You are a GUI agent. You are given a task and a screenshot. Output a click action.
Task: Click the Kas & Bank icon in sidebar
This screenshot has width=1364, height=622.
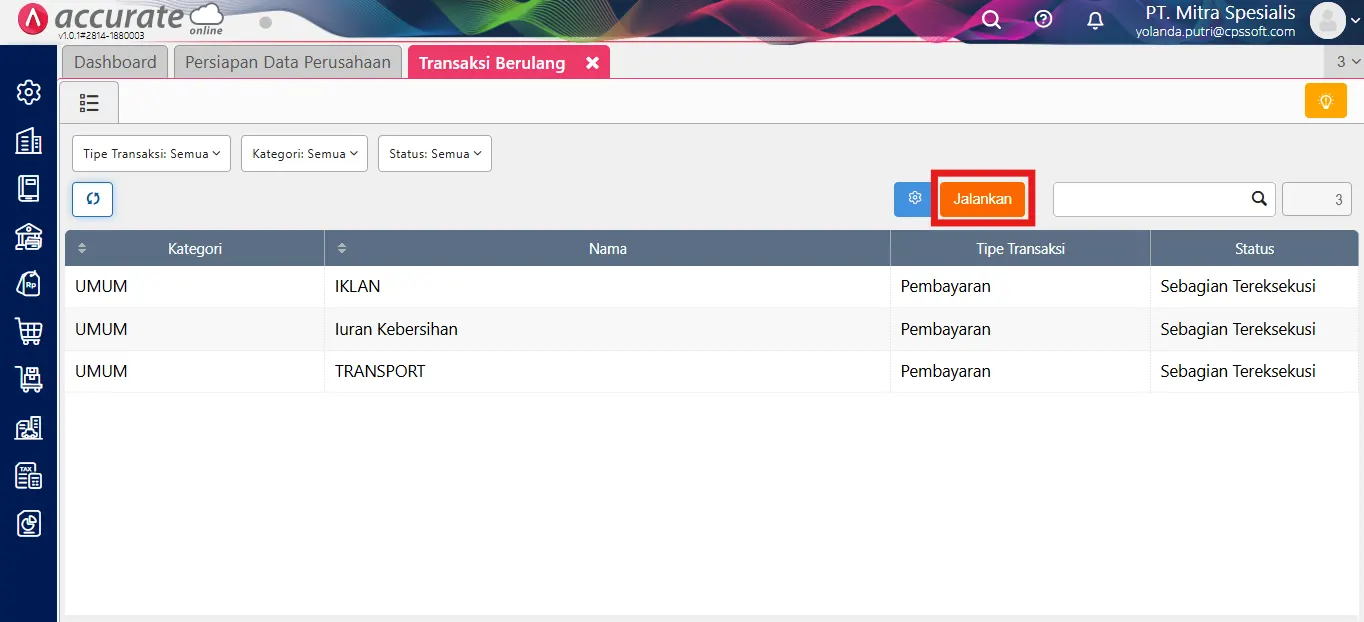(28, 237)
